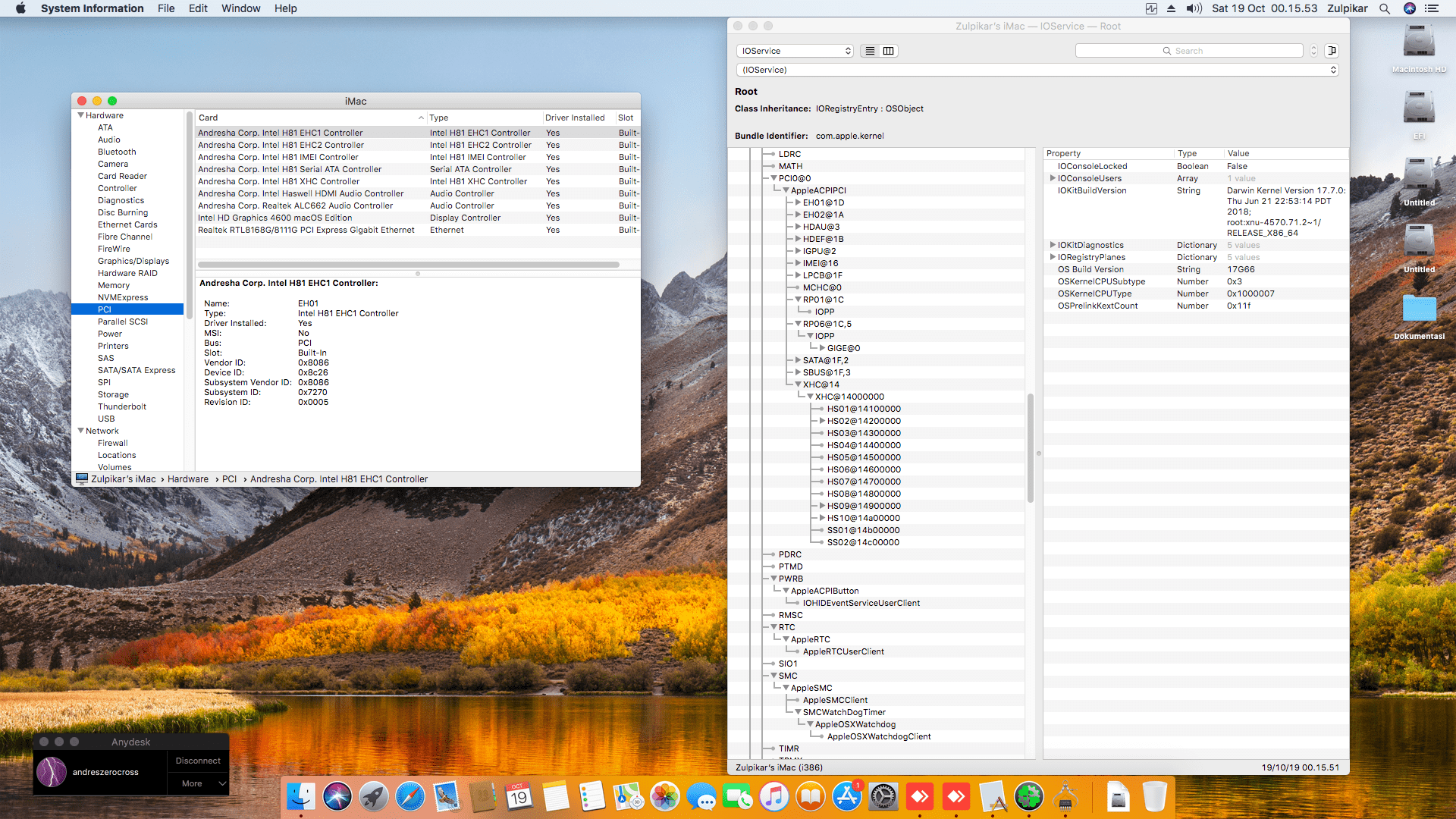
Task: Toggle column view in the IORegistryExplorer toolbar
Action: click(x=889, y=51)
